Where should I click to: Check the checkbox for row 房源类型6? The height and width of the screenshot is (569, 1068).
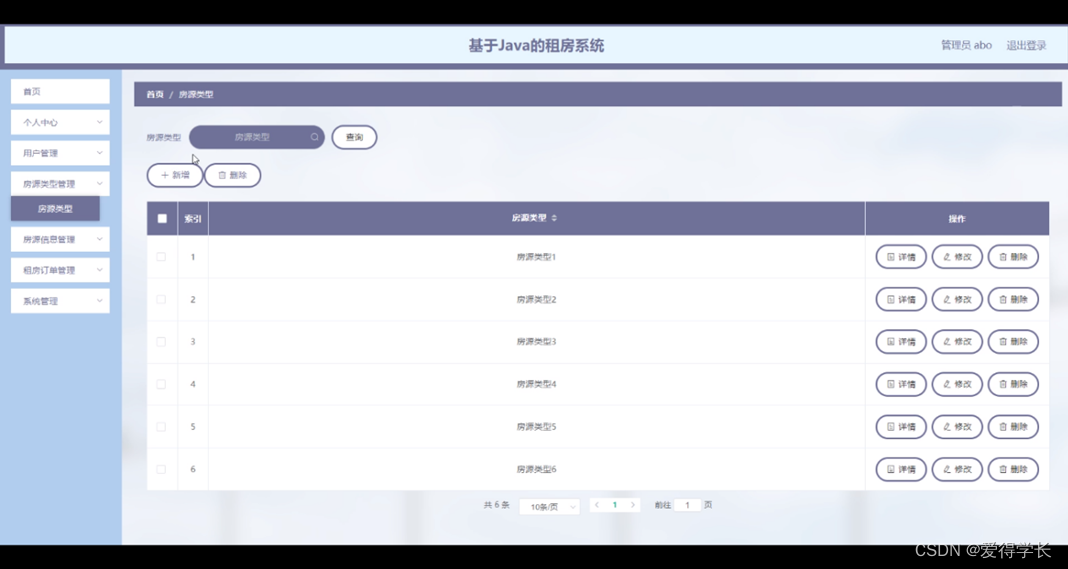[x=161, y=469]
